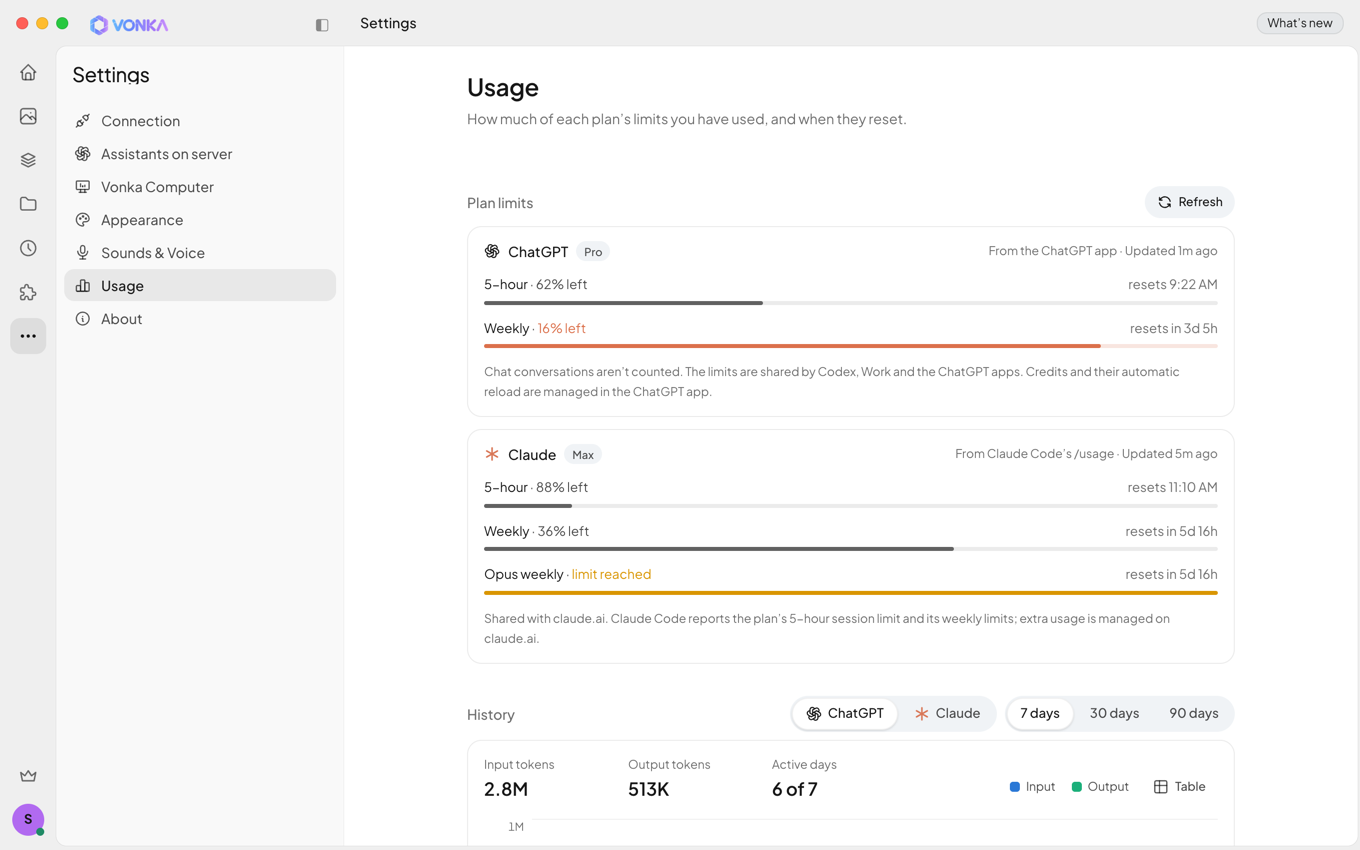Open Appearance settings
This screenshot has height=850, width=1360.
(x=200, y=220)
